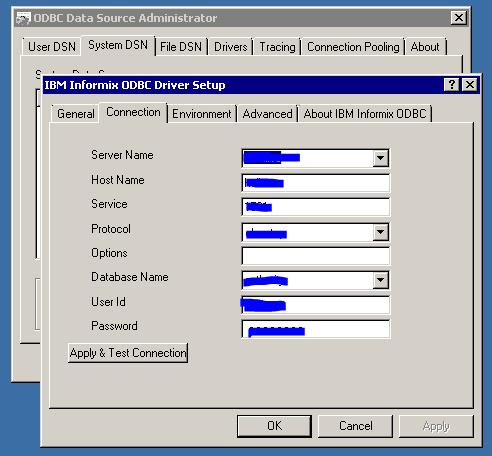Switch to User DSN tab in ODBC Administrator
Image resolution: width=492 pixels, height=456 pixels.
52,47
